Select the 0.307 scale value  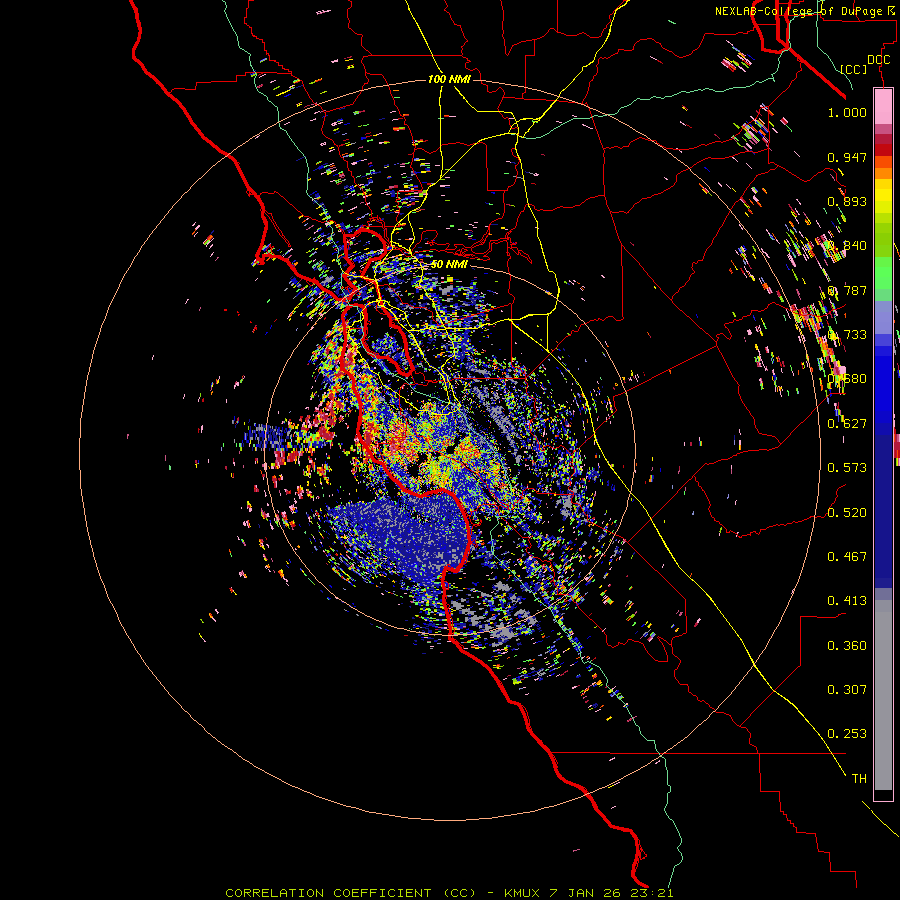coord(847,690)
